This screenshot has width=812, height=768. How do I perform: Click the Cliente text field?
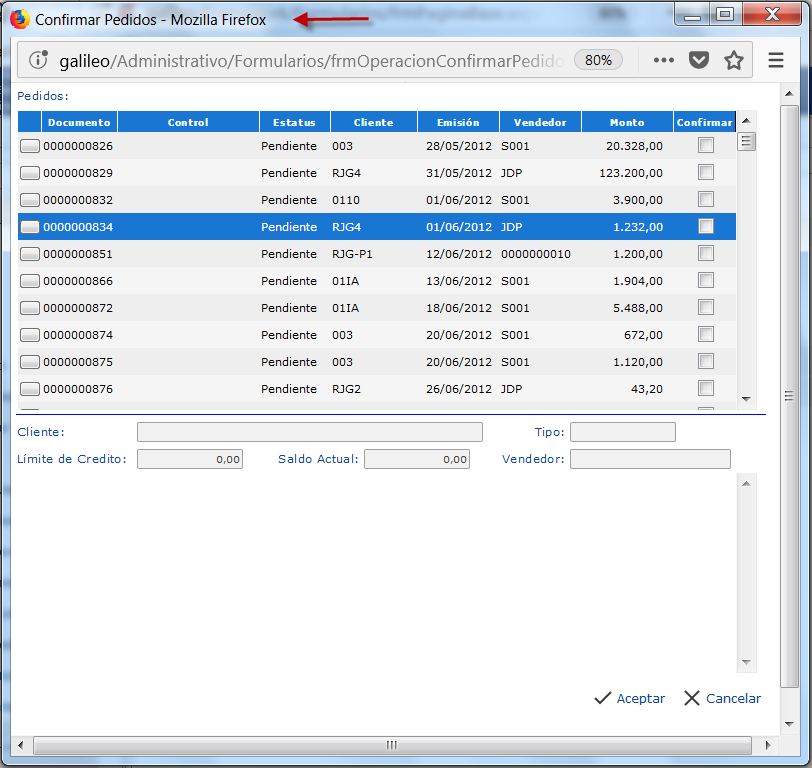(310, 432)
